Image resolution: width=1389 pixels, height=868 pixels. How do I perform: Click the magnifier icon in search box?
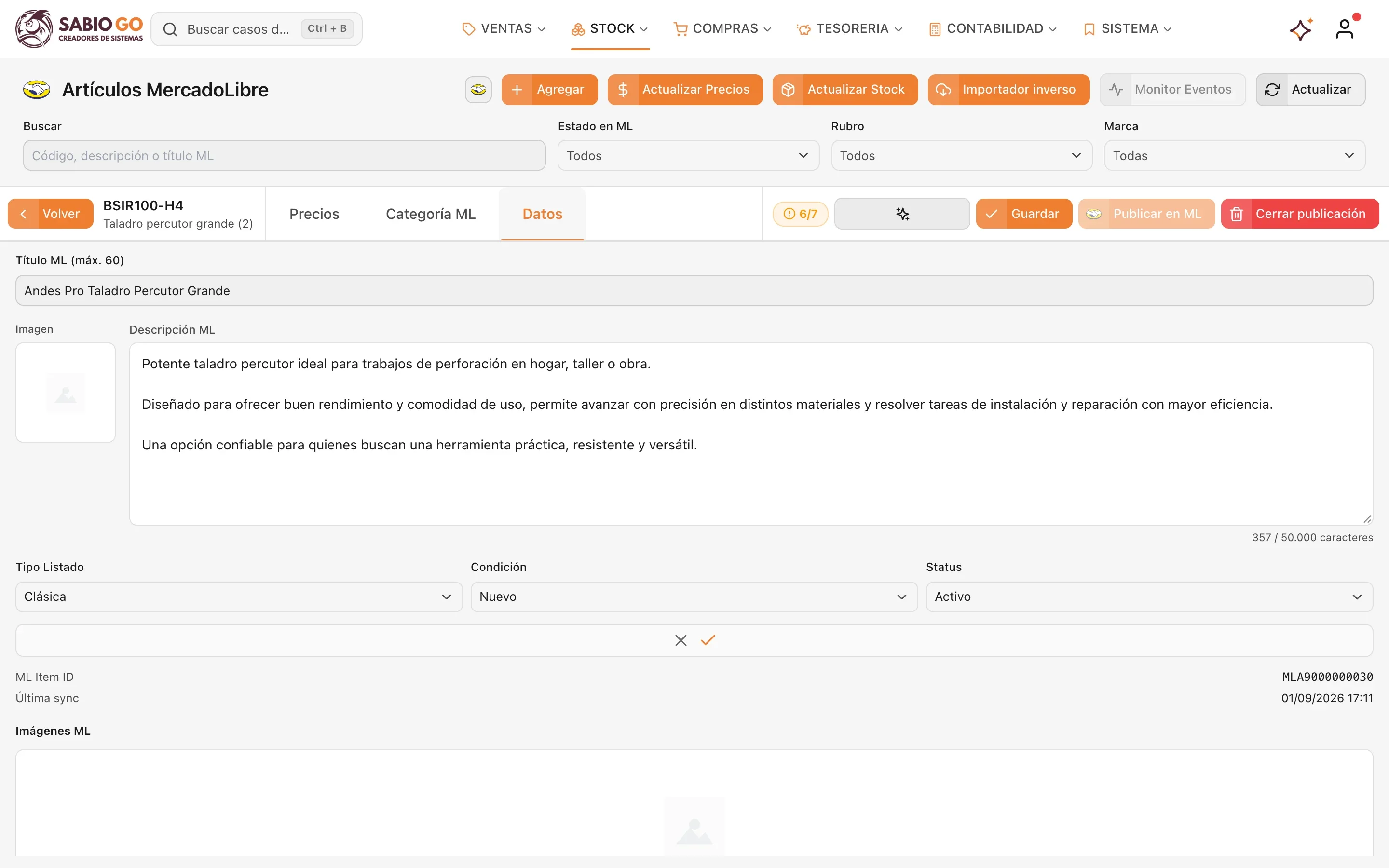coord(170,29)
